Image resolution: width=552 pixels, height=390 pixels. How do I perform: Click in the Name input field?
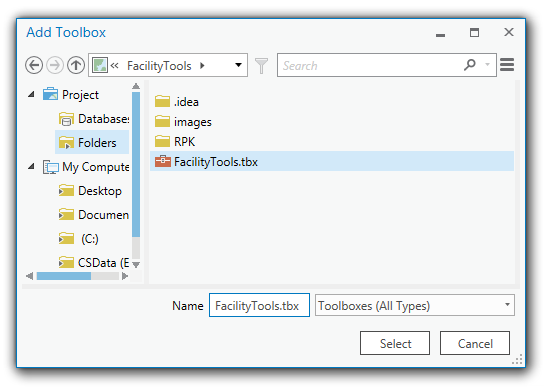pyautogui.click(x=259, y=305)
